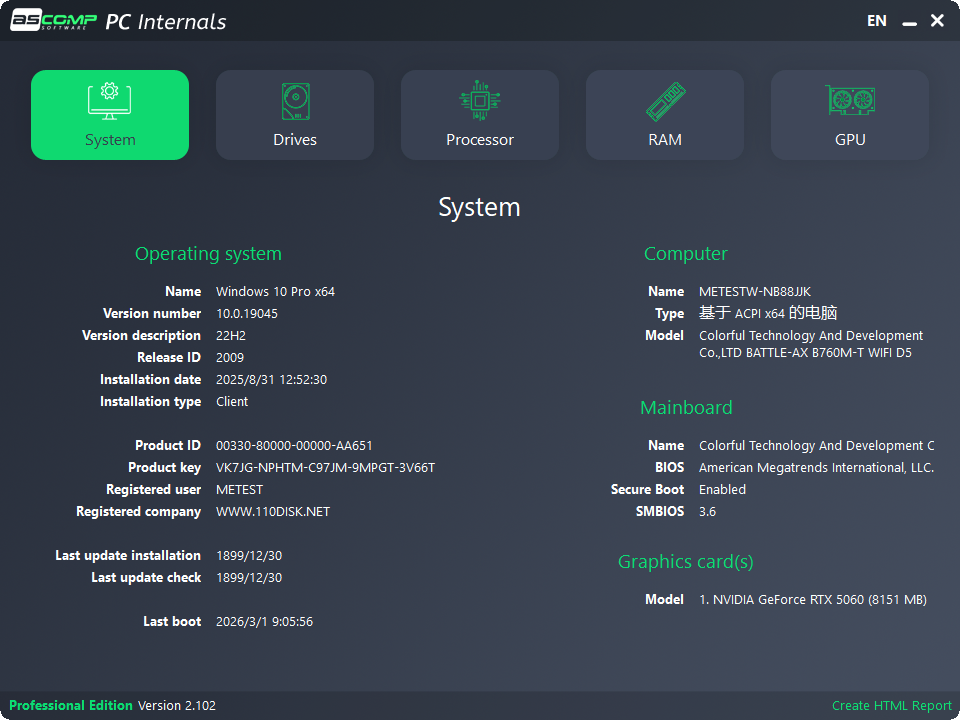Screen dimensions: 960x720
Task: Open the EN language selector
Action: [876, 20]
